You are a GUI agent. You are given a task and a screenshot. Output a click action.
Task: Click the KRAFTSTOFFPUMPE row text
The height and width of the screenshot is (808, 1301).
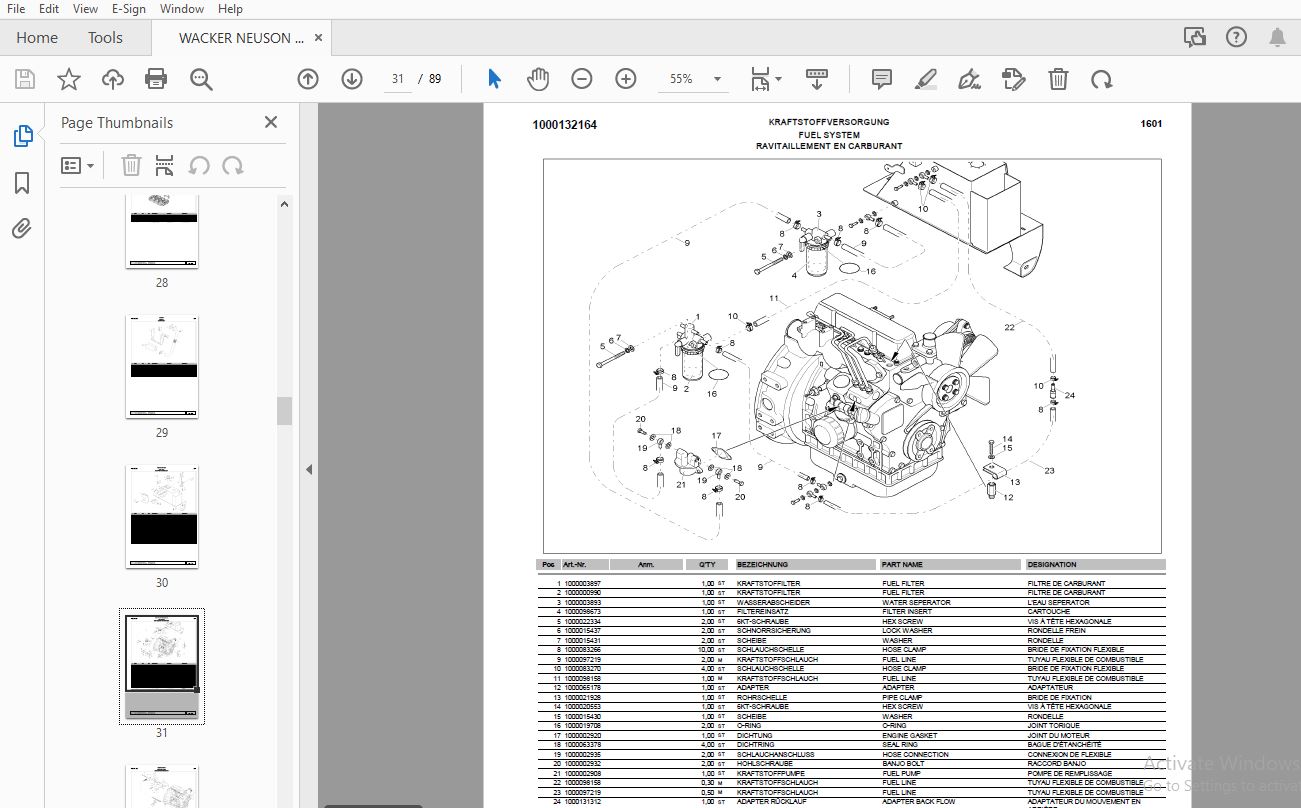[770, 773]
